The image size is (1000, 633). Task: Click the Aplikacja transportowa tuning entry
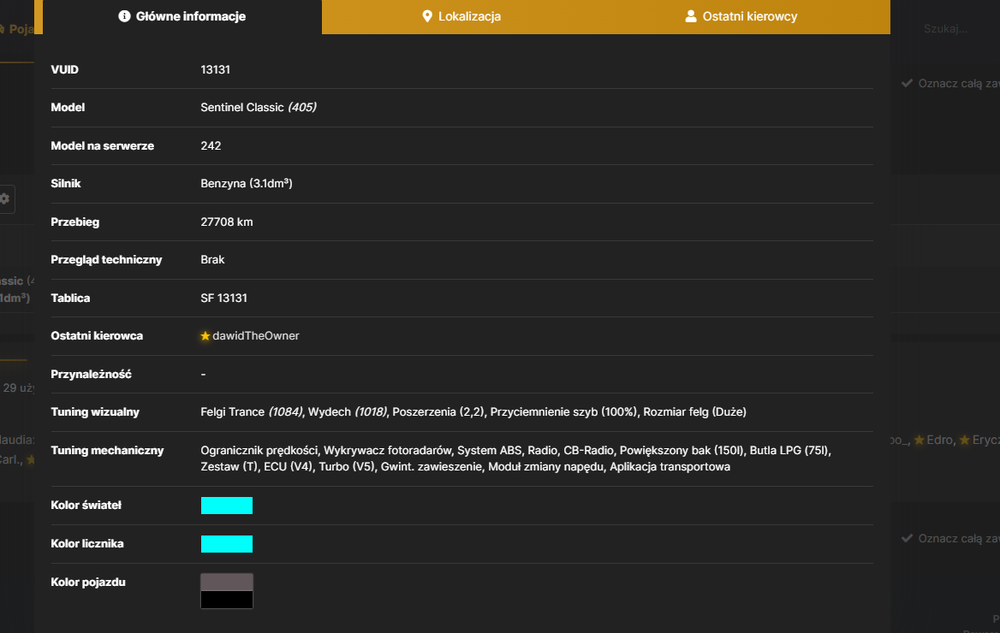tap(670, 467)
